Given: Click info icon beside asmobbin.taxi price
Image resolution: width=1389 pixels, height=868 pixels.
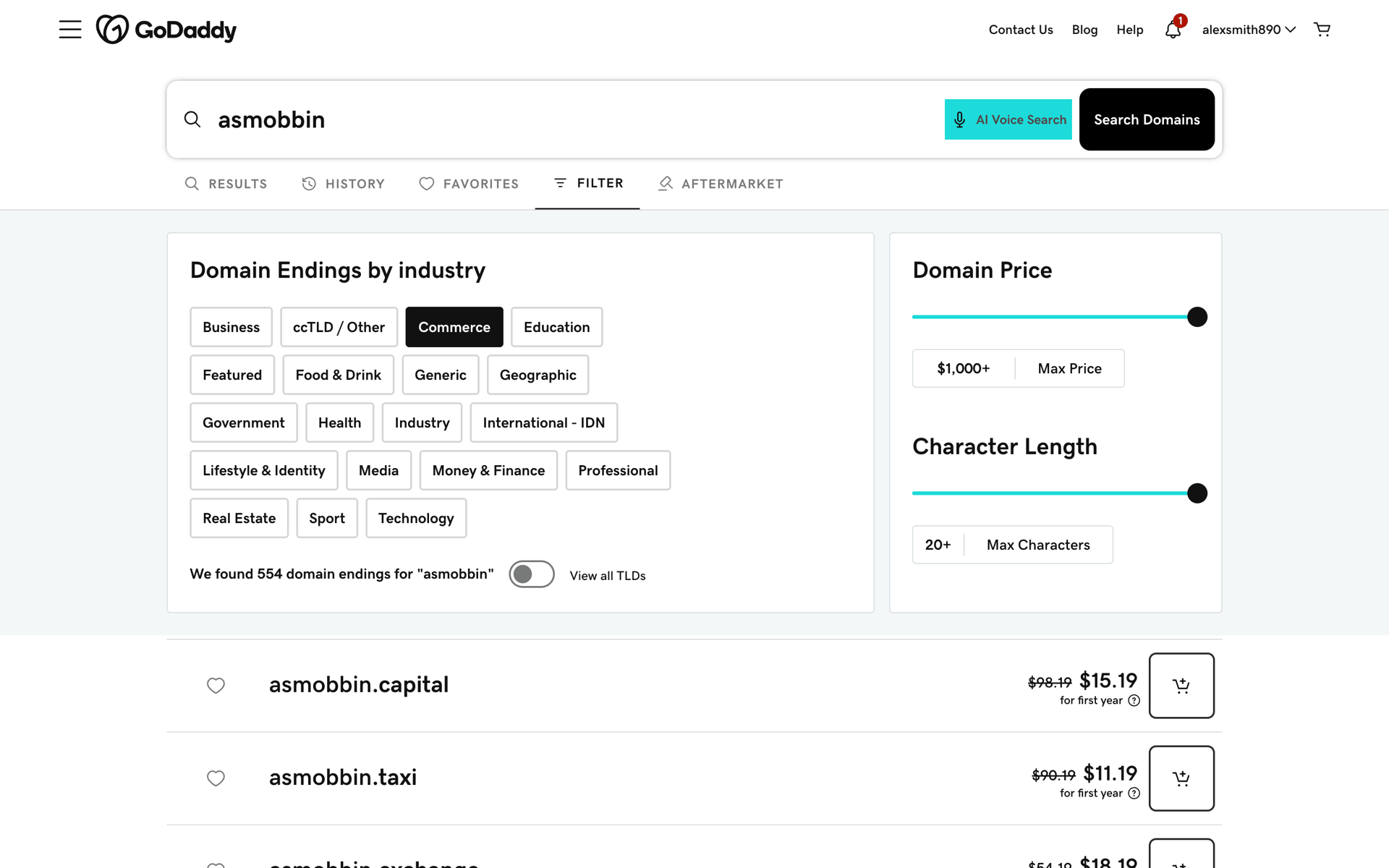Looking at the screenshot, I should click(1134, 793).
